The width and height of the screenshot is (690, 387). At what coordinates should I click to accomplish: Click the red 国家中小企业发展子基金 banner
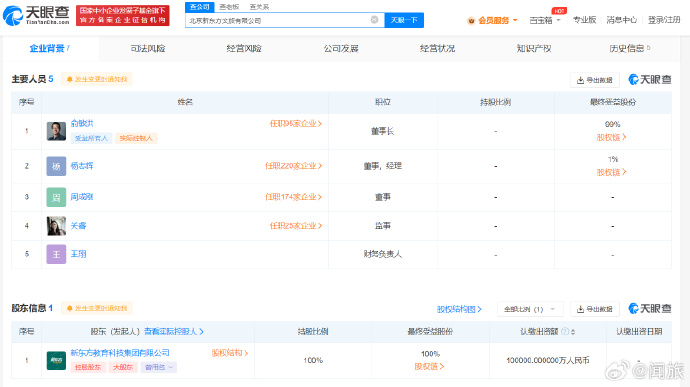point(123,15)
